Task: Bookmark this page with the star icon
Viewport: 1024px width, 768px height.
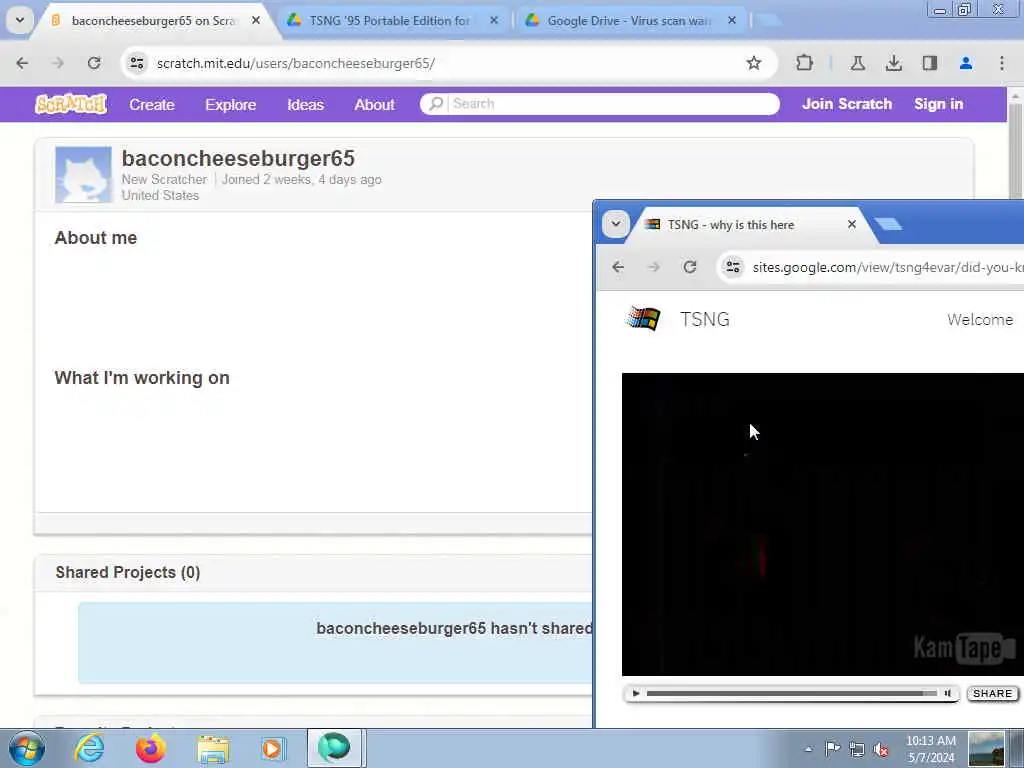Action: 754,63
